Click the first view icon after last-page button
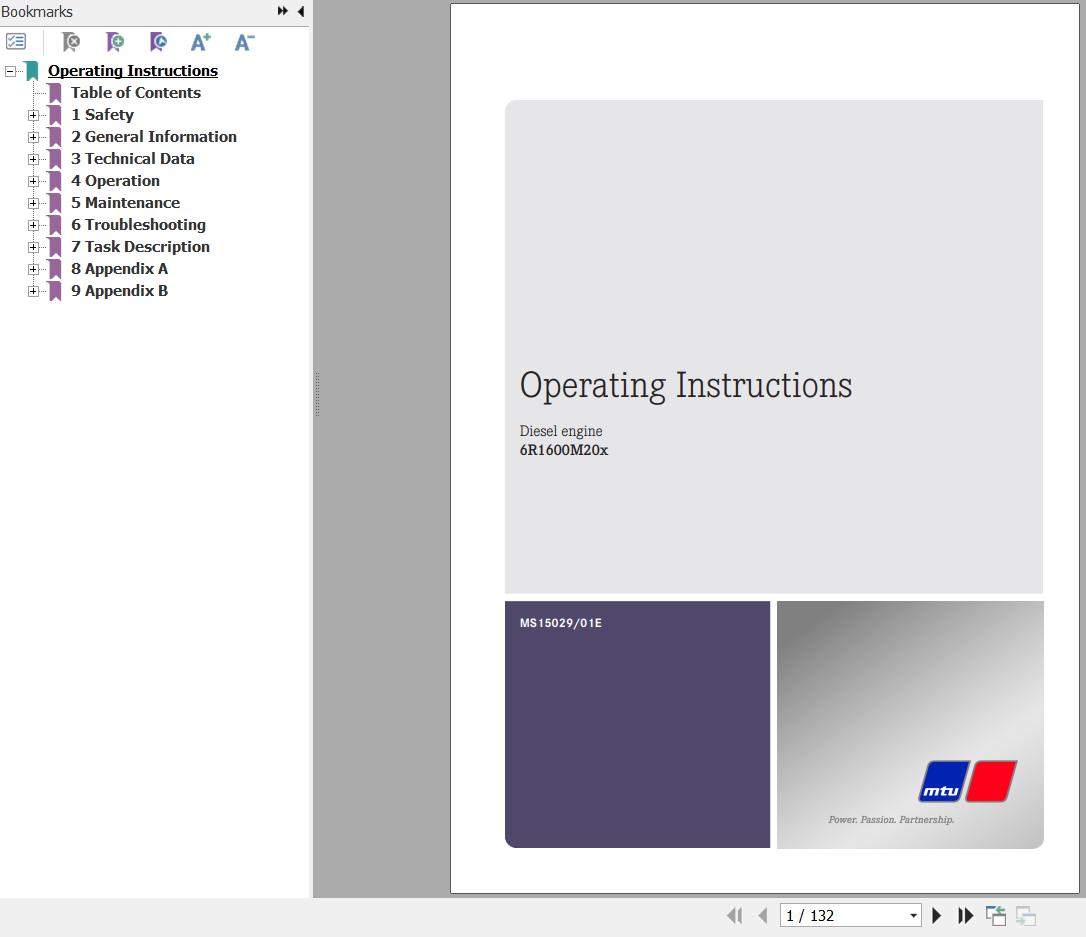Screen dimensions: 1086x937 pos(996,916)
